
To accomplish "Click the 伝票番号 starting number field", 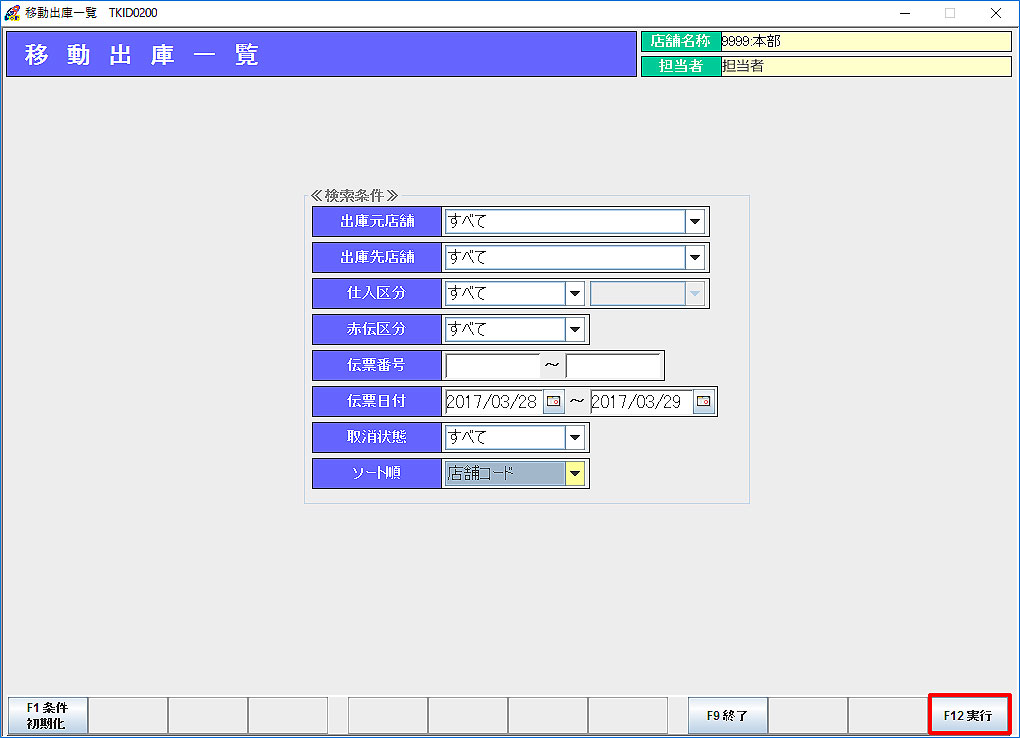I will pyautogui.click(x=492, y=366).
